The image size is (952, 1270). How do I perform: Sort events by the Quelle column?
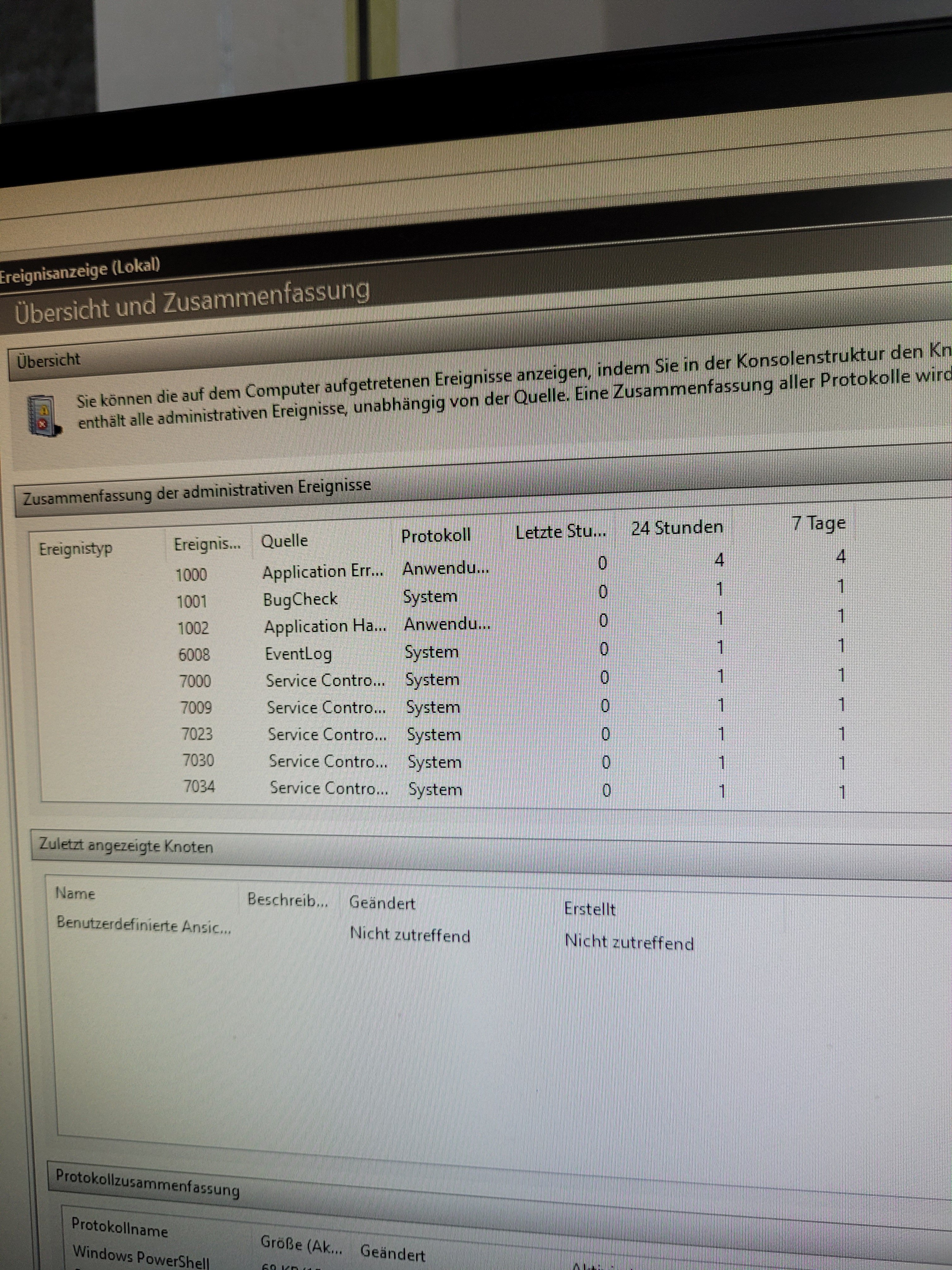tap(284, 541)
